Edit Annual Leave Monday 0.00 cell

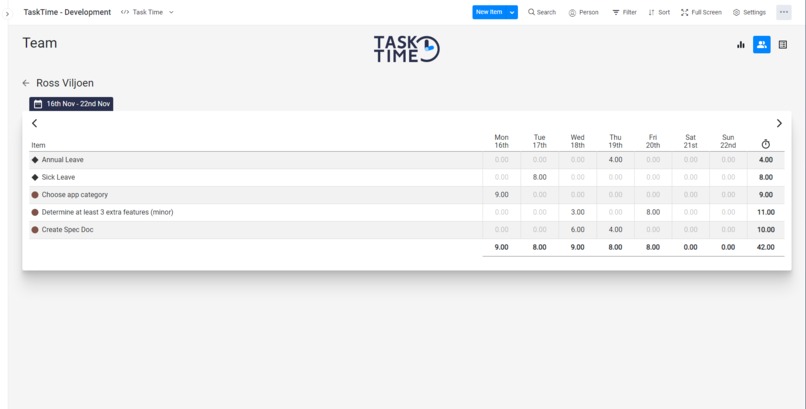click(501, 160)
